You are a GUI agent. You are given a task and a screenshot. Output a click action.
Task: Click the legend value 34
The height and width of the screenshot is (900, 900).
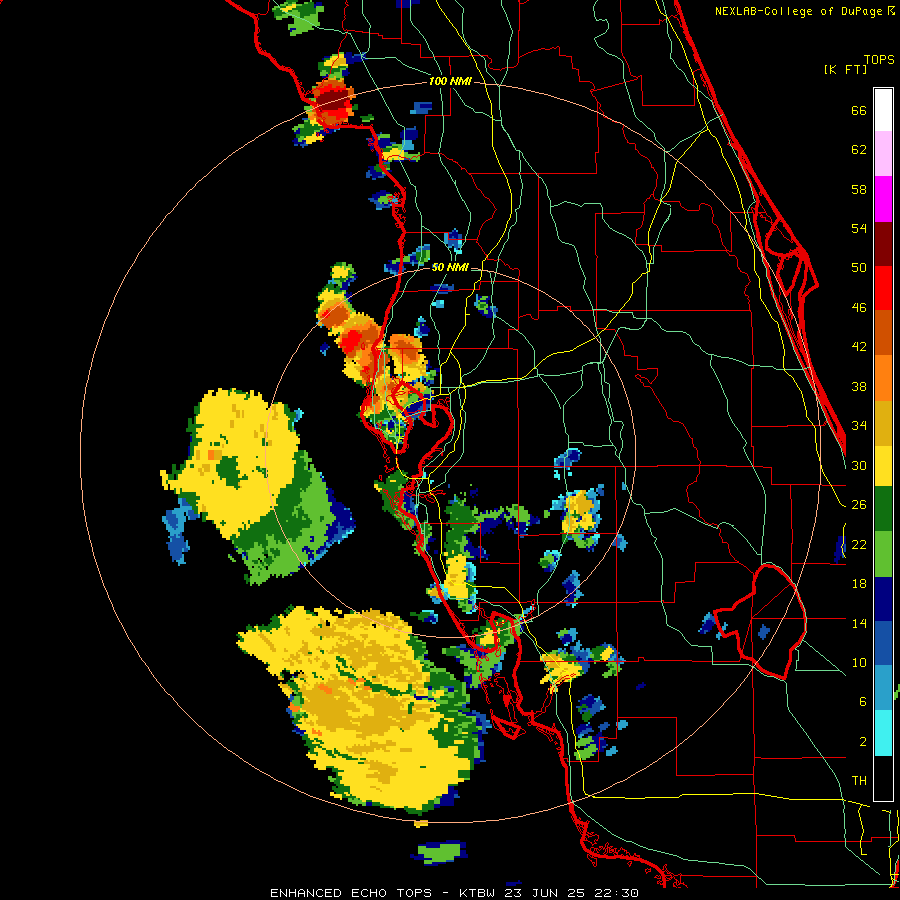pyautogui.click(x=859, y=425)
